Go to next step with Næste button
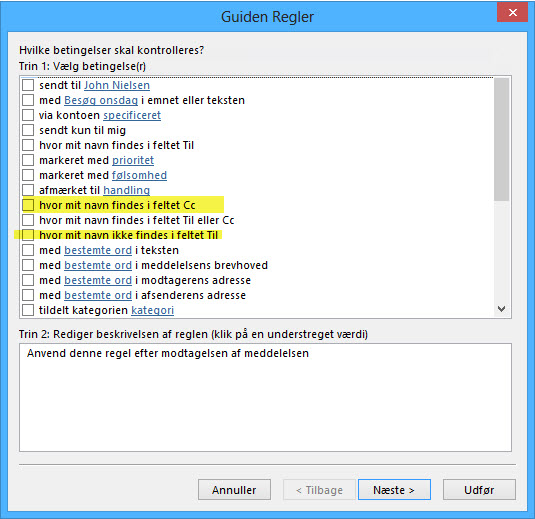 pos(394,490)
